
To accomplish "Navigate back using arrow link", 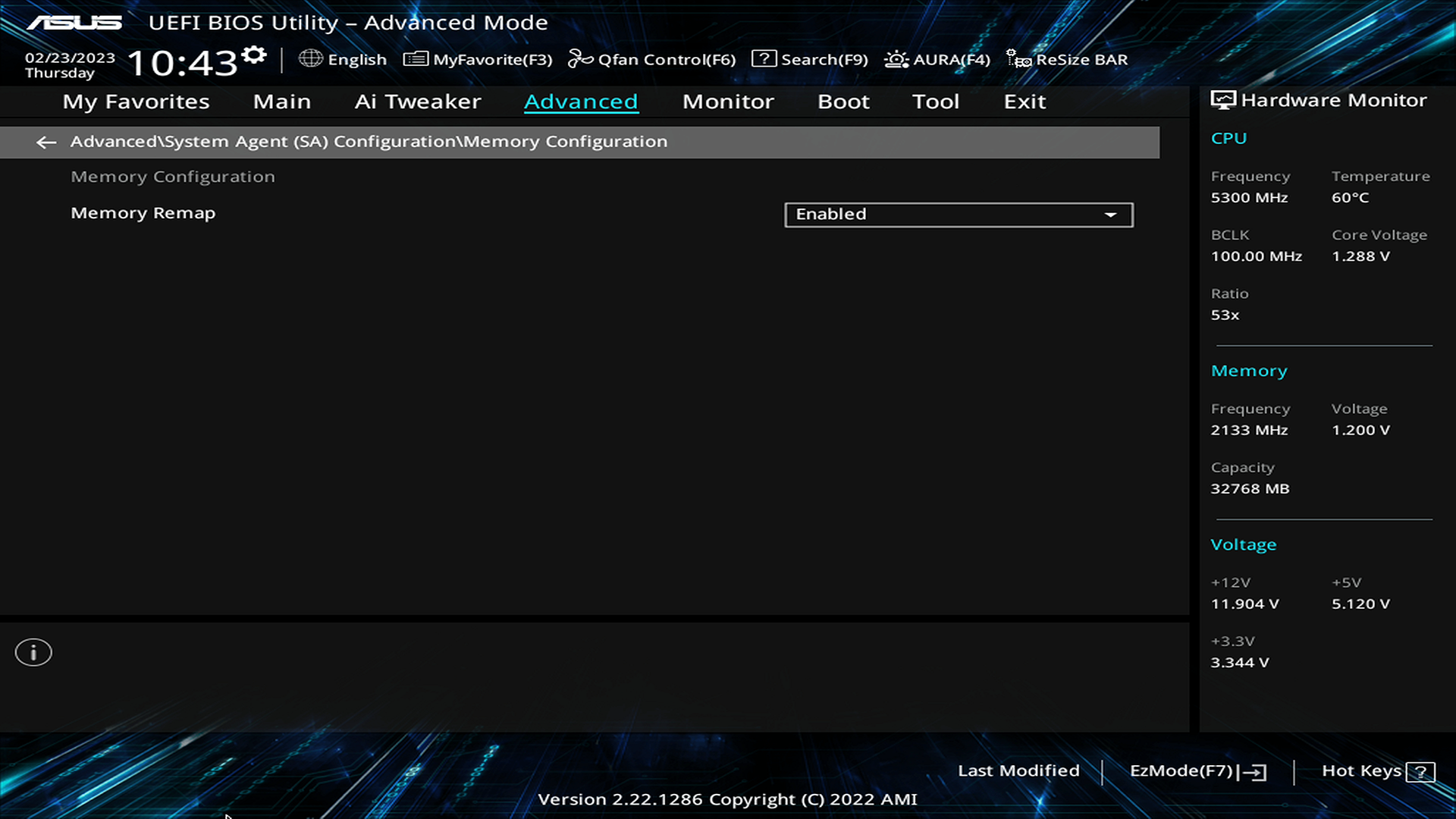I will (46, 141).
